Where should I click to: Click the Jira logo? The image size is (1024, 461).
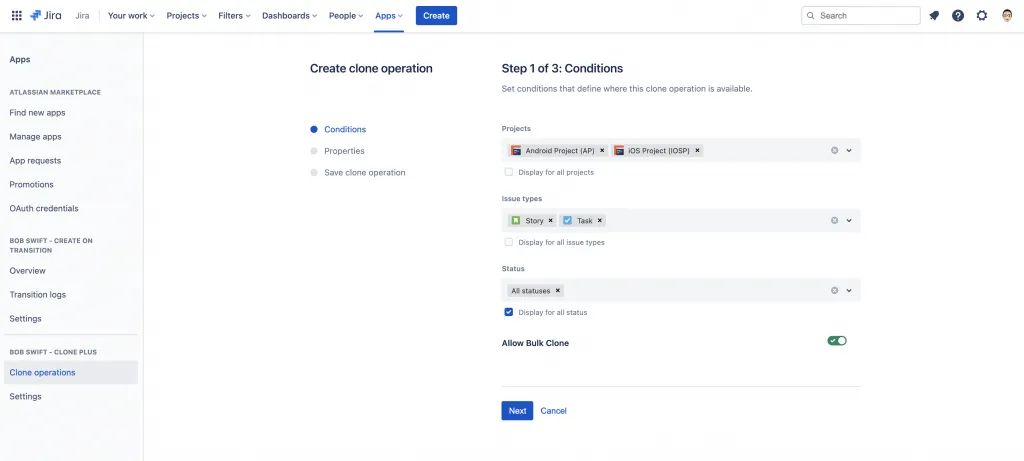(x=45, y=16)
